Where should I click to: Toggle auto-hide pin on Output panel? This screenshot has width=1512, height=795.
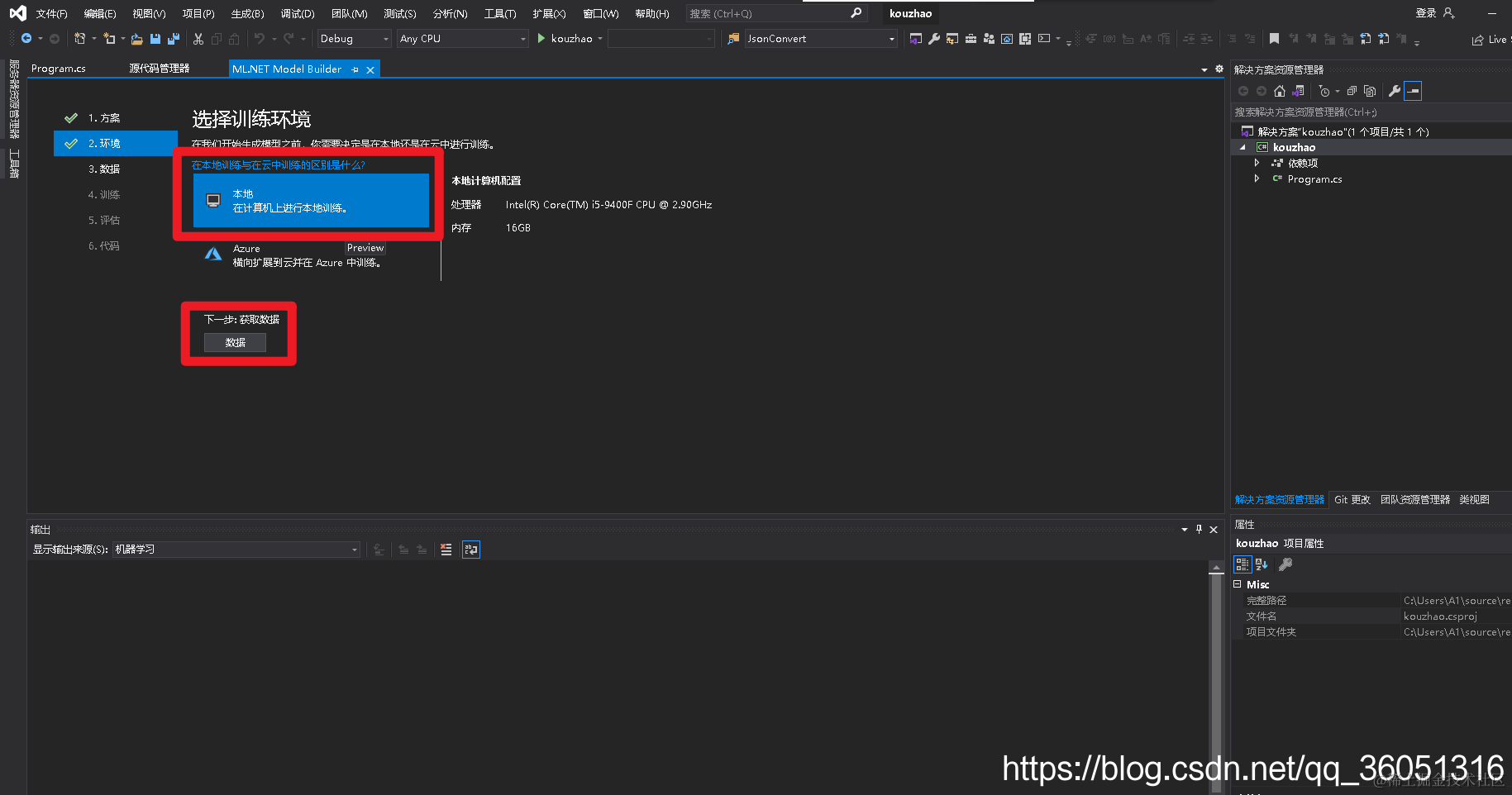1199,529
